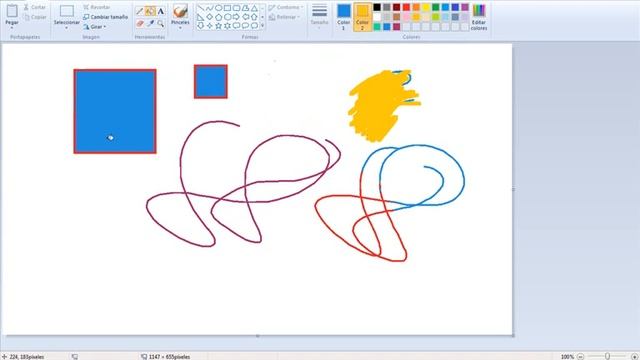Click the Pegar clipboard icon
Screen dimensions: 640x360
tap(12, 11)
